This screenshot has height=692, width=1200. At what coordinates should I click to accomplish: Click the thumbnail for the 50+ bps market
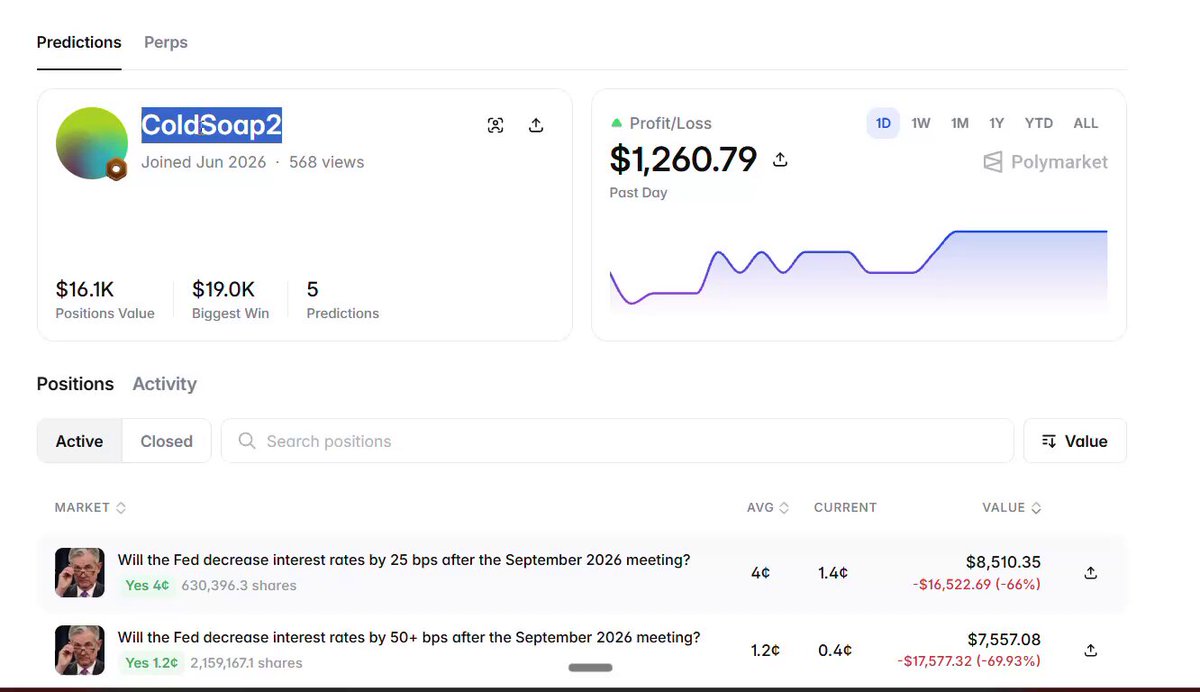tap(80, 650)
